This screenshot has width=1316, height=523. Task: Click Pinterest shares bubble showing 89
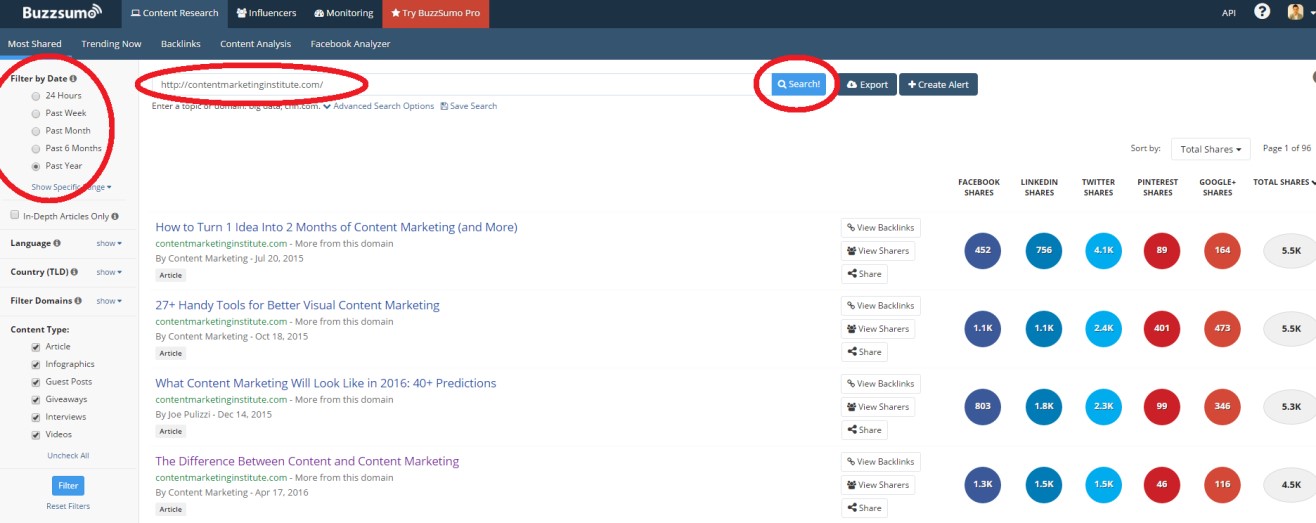pos(1162,250)
